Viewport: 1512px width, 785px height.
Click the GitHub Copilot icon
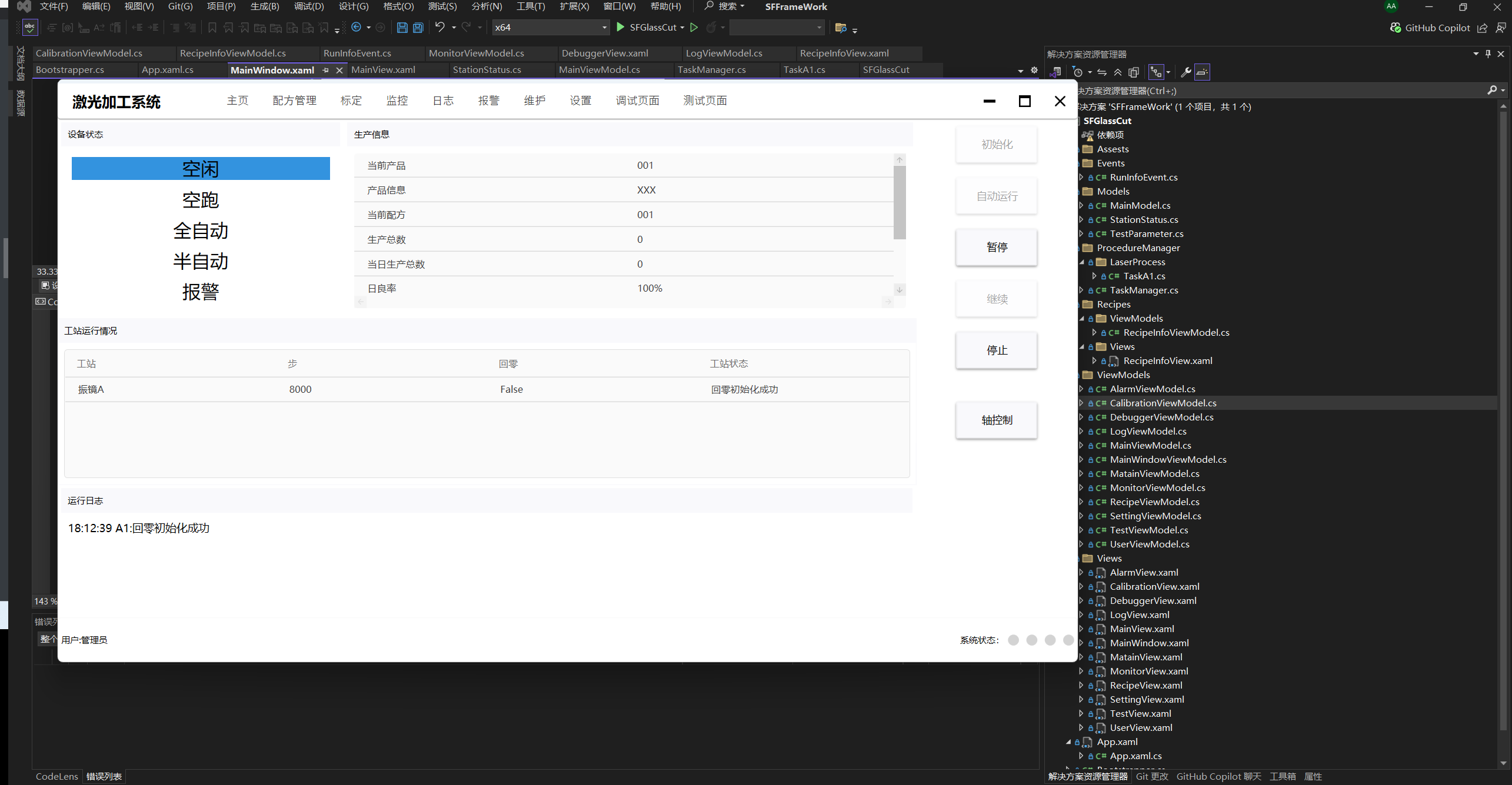click(x=1395, y=28)
